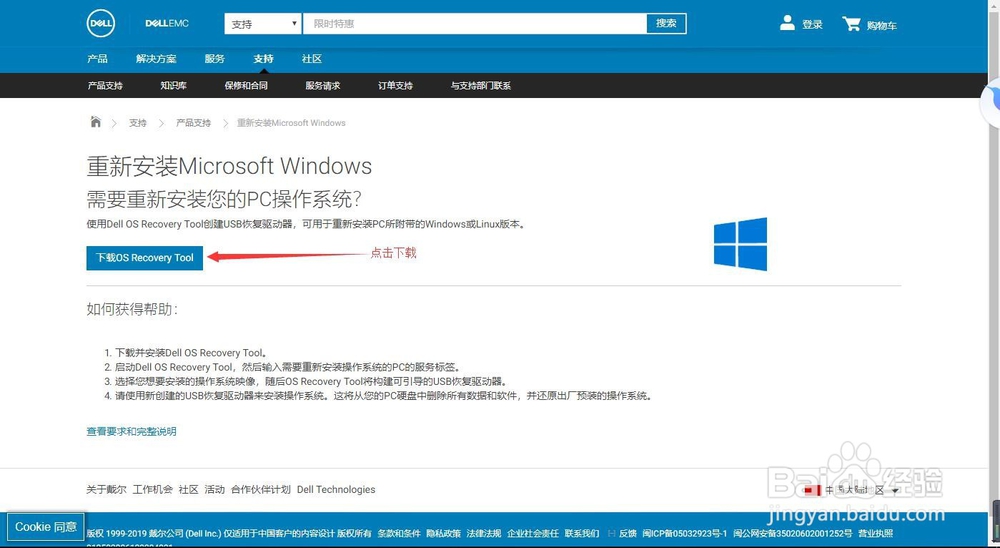Screen dimensions: 1000x548
Task: Open the 查看要求和完整说明 link
Action: 131,431
